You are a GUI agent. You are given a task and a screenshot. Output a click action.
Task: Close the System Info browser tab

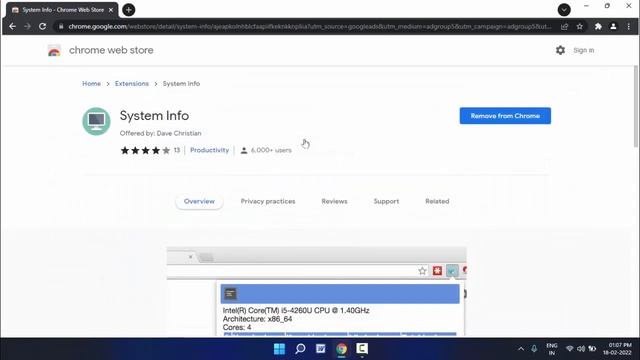[x=111, y=10]
